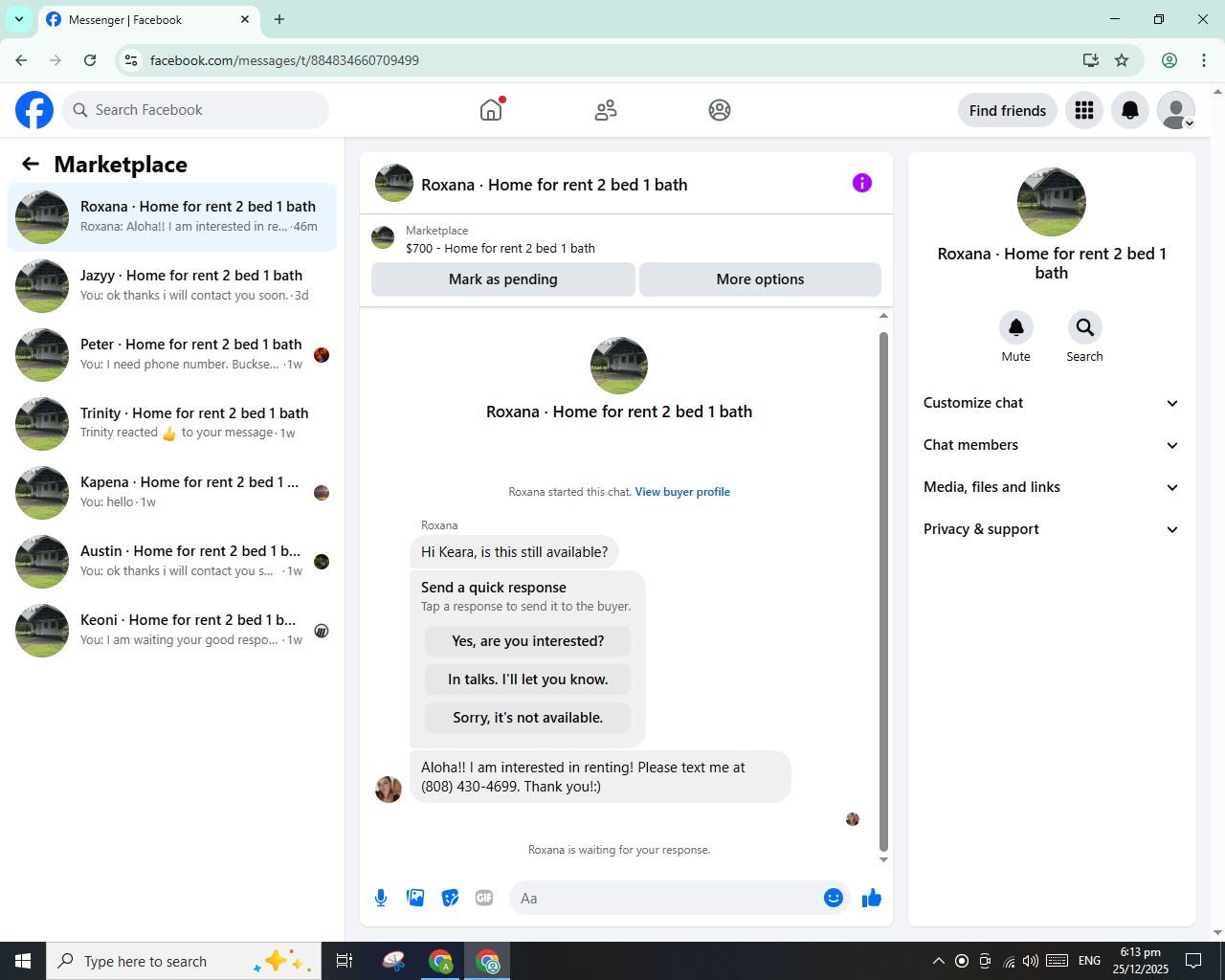Choose a GIF icon
Screen dimensions: 1225x980
(484, 898)
